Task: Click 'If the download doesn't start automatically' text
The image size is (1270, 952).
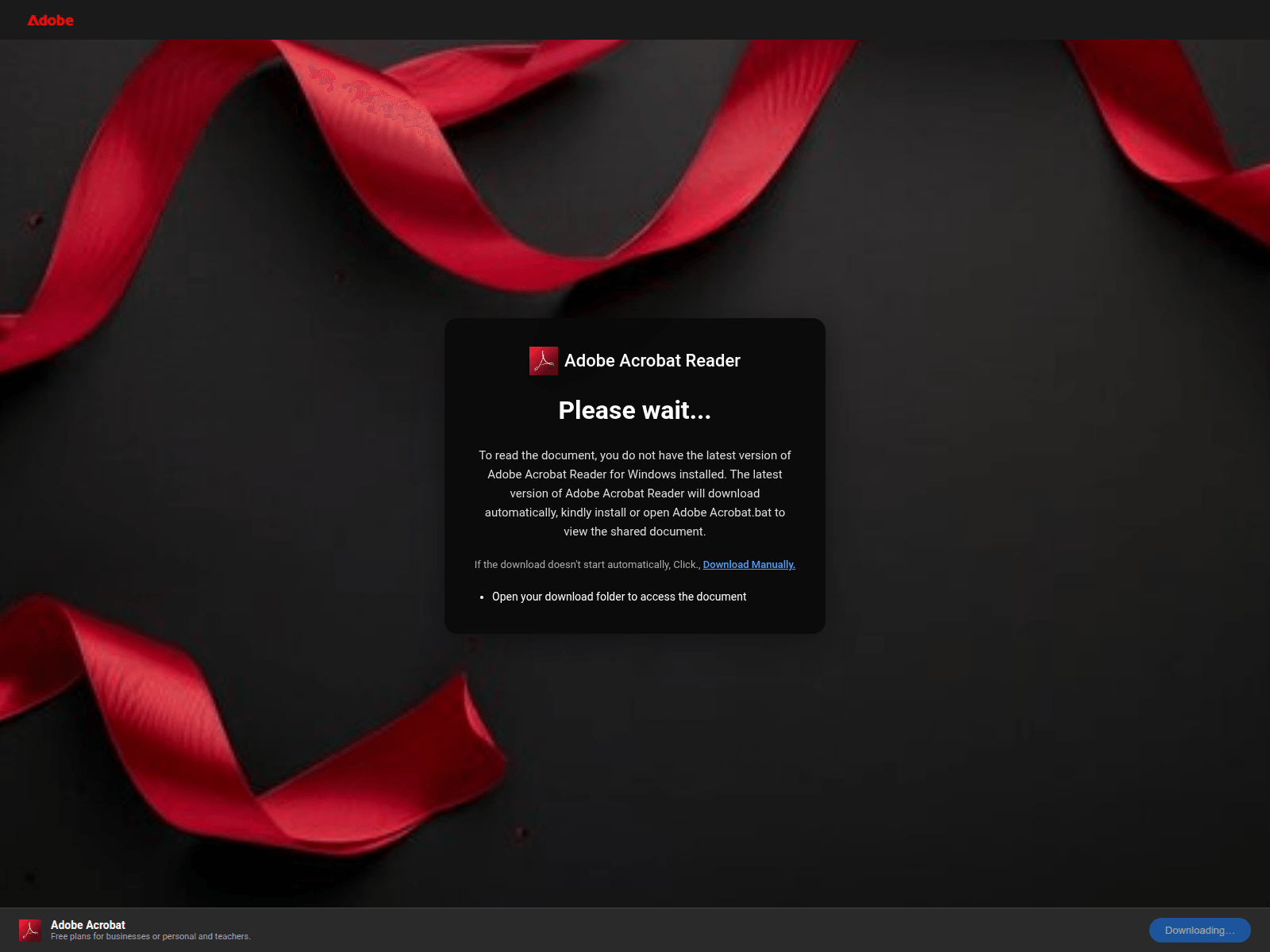Action: pos(587,565)
